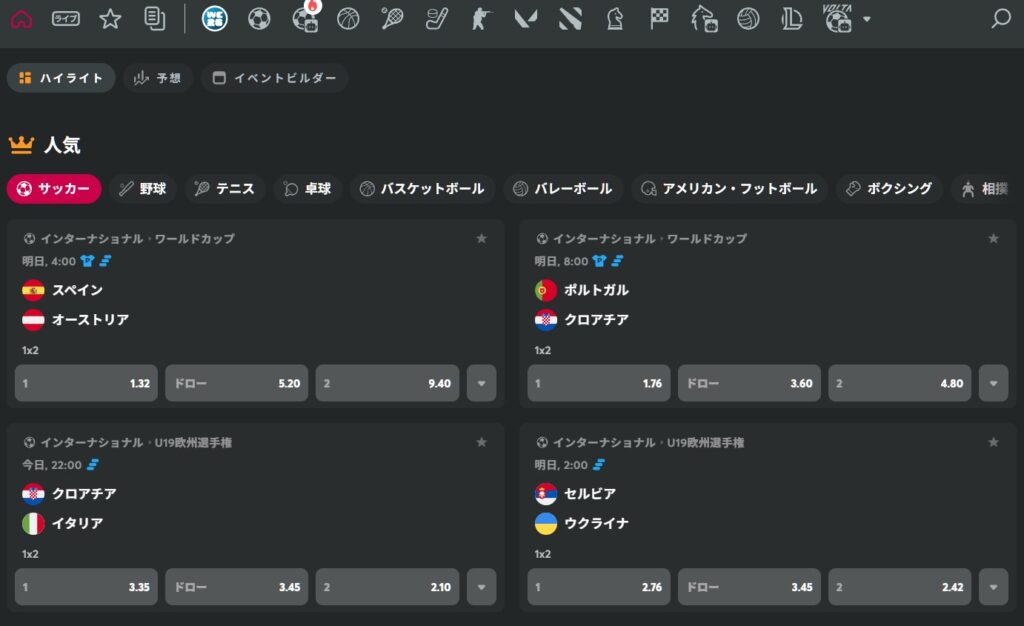This screenshot has width=1024, height=626.
Task: Expand more markets for Serbia vs Ukraine
Action: coord(993,587)
